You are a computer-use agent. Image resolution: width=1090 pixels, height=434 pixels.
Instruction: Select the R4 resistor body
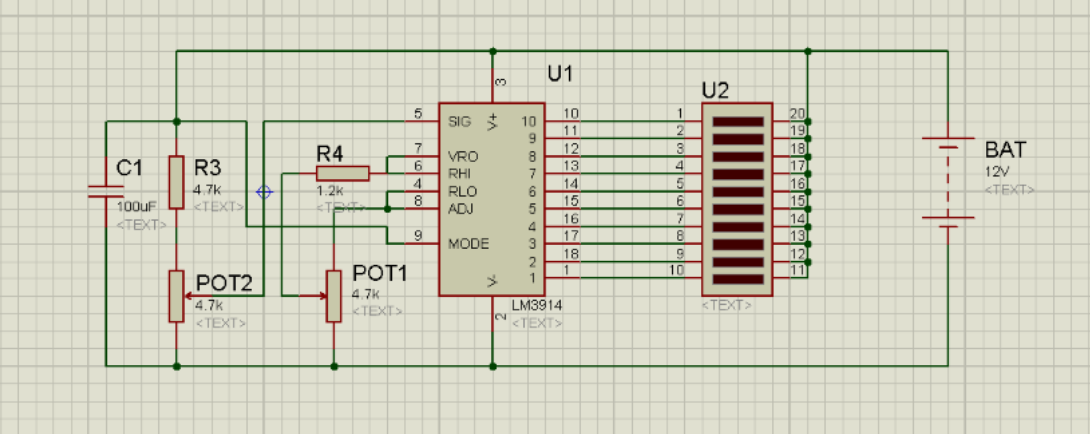coord(343,174)
